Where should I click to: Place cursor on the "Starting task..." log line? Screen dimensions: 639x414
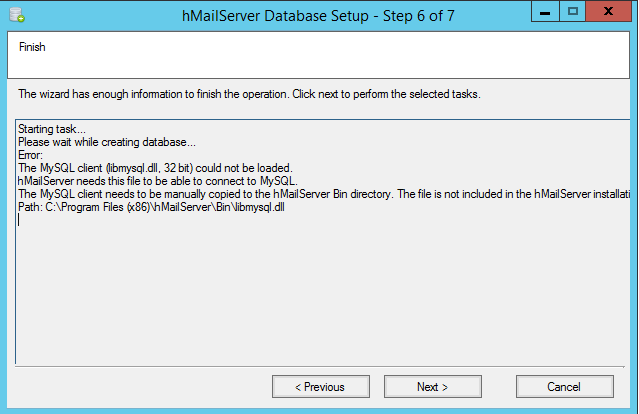pyautogui.click(x=52, y=131)
